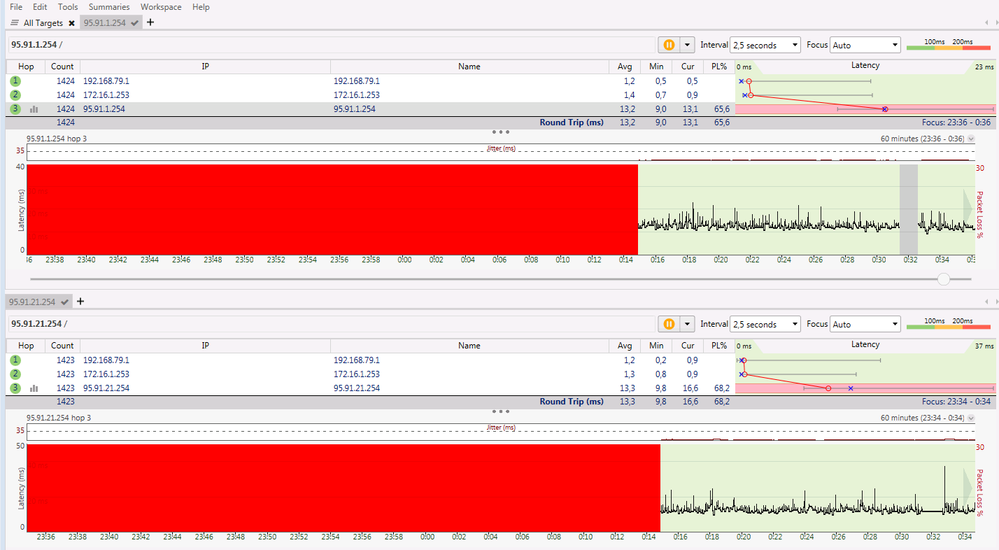Open Interval dropdown in 95.91.21.254 panel
Viewport: 999px width, 550px height.
[765, 324]
